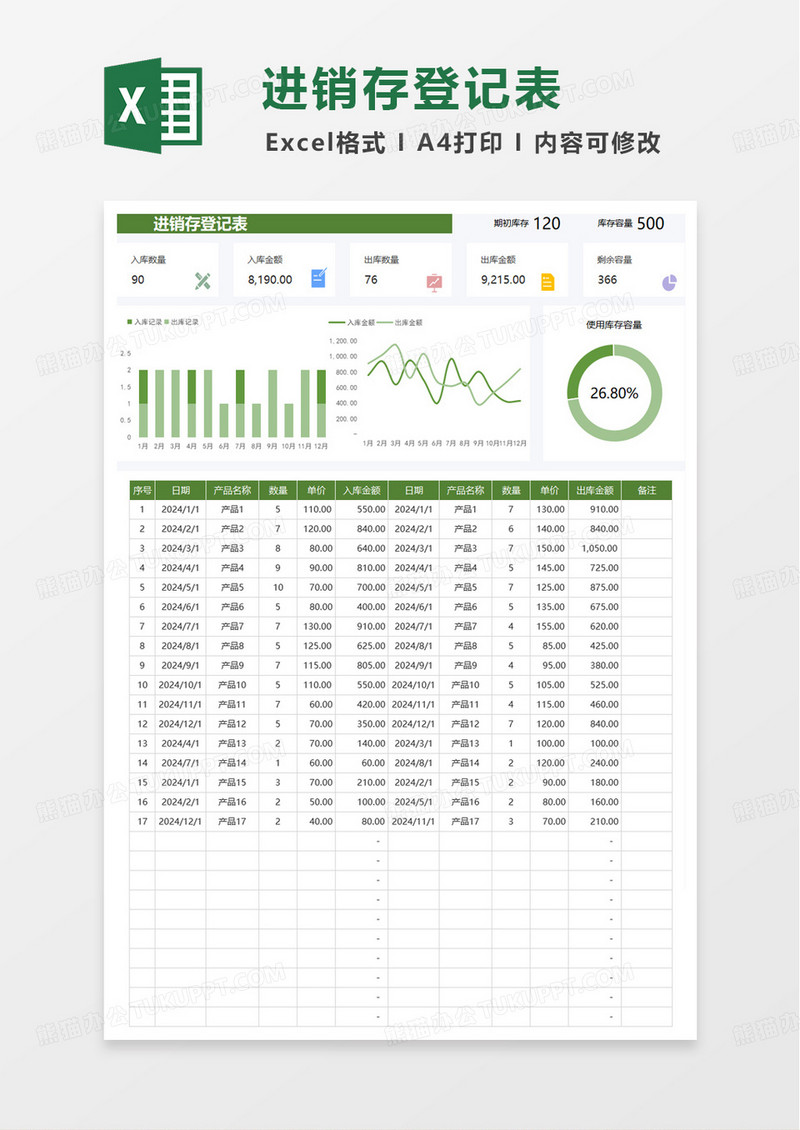Click the green Excel logo icon
The image size is (800, 1130).
tap(153, 105)
